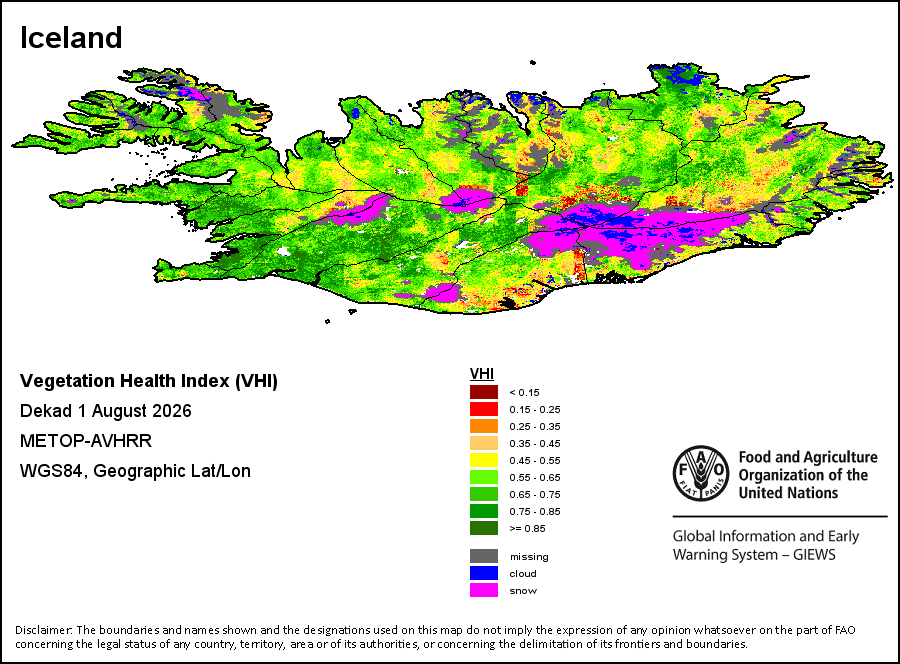Click the yellow 0.45 - 0.55 swatch

484,460
